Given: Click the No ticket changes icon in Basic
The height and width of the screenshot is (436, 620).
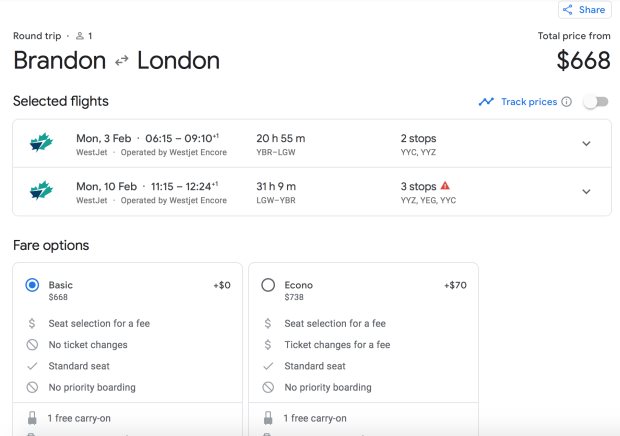Looking at the screenshot, I should [x=32, y=345].
